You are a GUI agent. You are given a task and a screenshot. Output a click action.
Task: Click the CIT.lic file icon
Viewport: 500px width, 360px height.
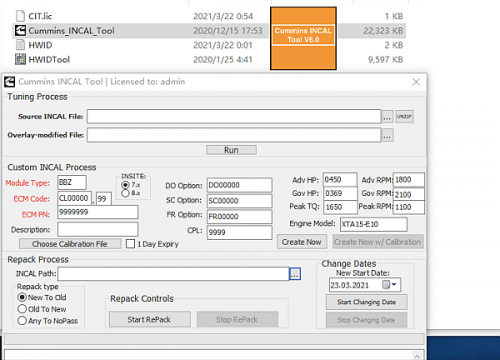[20, 16]
